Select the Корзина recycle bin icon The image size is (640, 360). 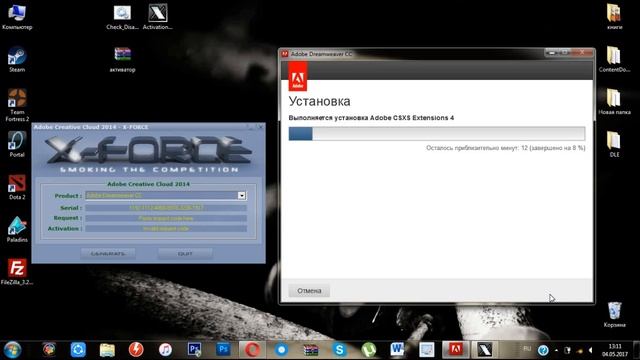[x=614, y=315]
